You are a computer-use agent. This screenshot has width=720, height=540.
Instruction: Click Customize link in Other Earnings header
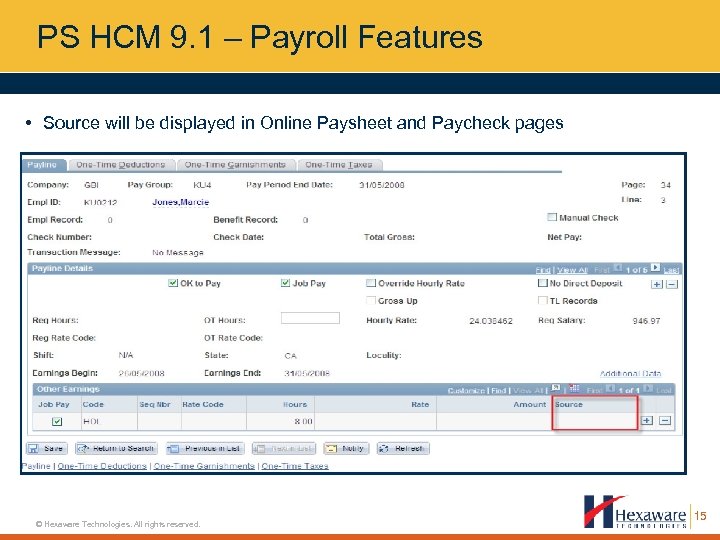(x=466, y=391)
